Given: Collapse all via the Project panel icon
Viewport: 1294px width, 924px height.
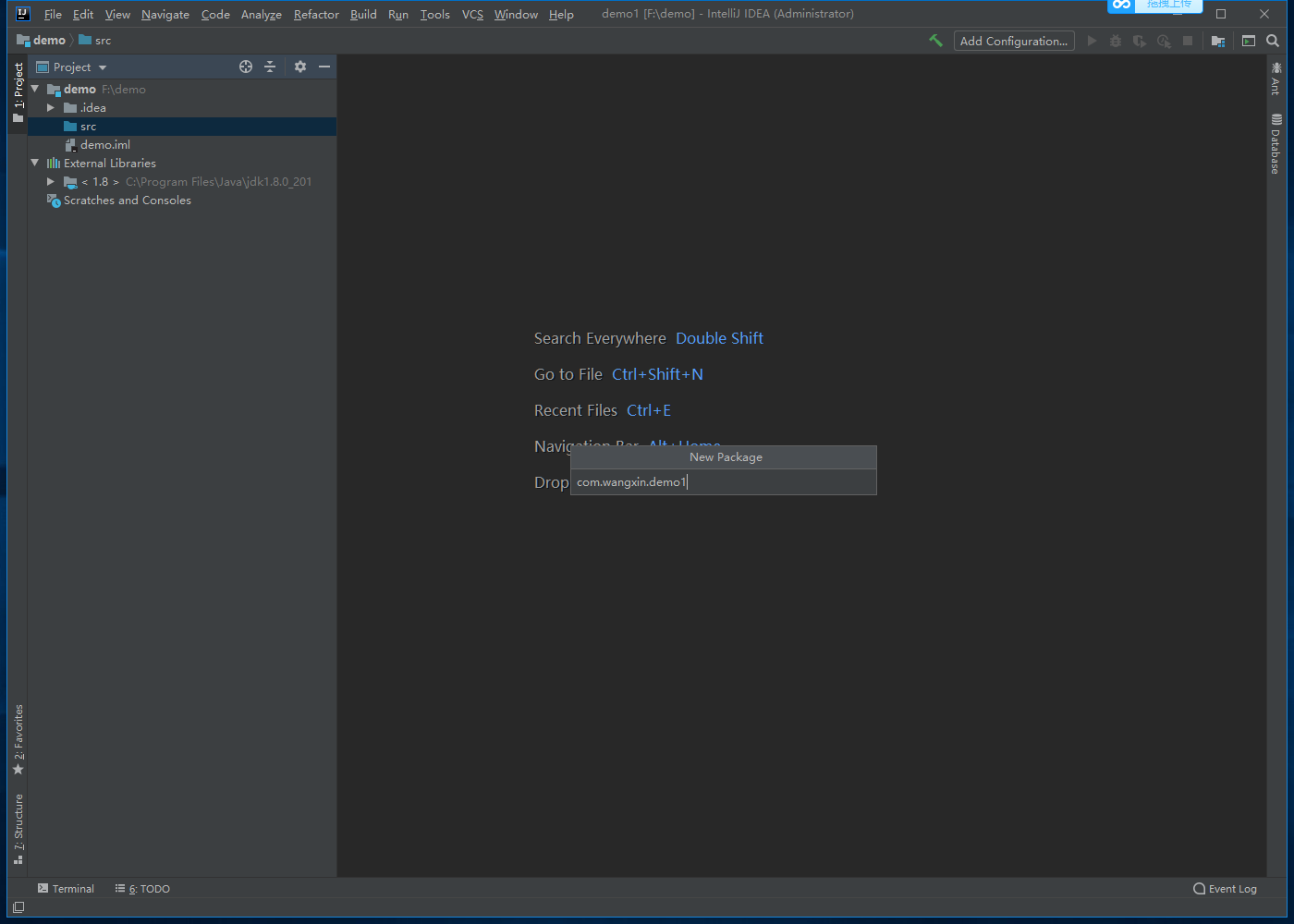Looking at the screenshot, I should [270, 67].
